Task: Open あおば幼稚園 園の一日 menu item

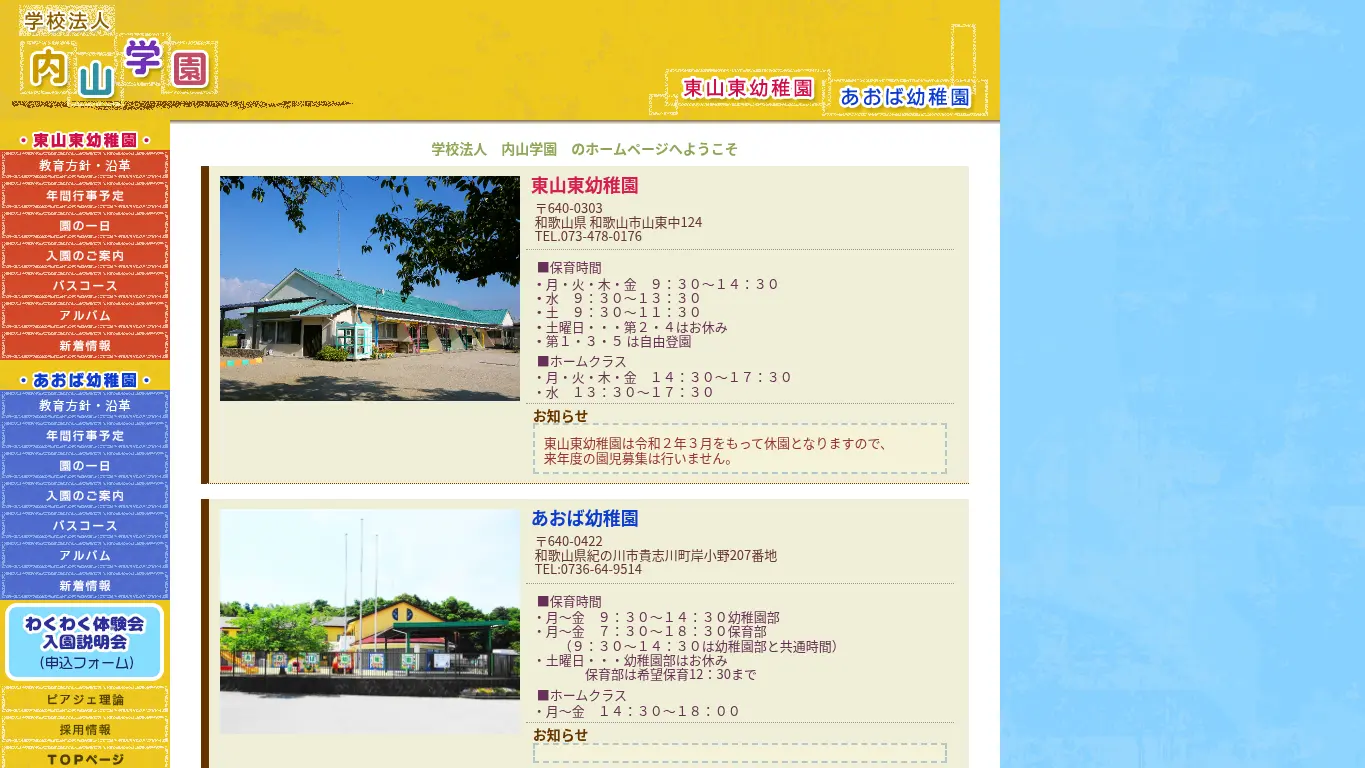Action: pos(85,466)
